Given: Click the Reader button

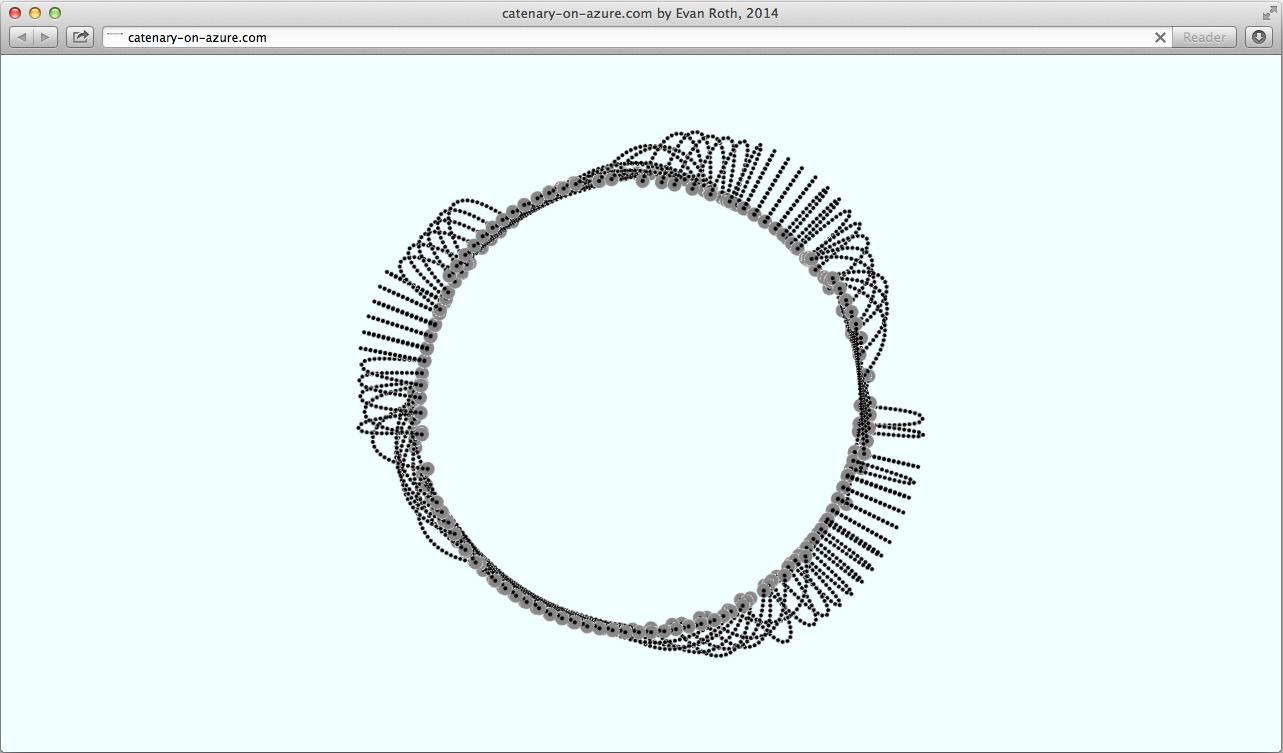Looking at the screenshot, I should coord(1204,37).
